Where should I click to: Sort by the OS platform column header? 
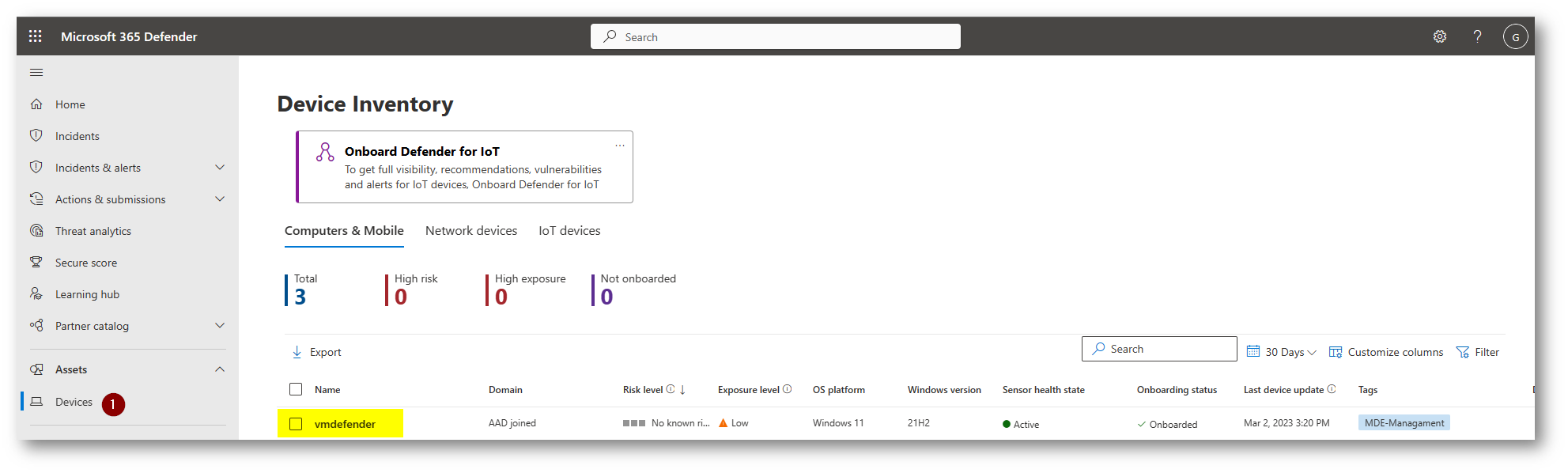coord(839,389)
